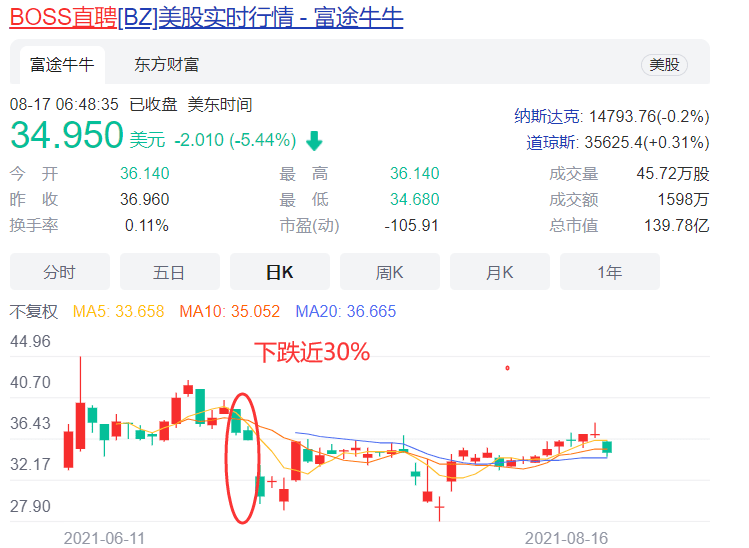749x548 pixels.
Task: Click the 2021-08-16 date axis label
Action: click(566, 538)
